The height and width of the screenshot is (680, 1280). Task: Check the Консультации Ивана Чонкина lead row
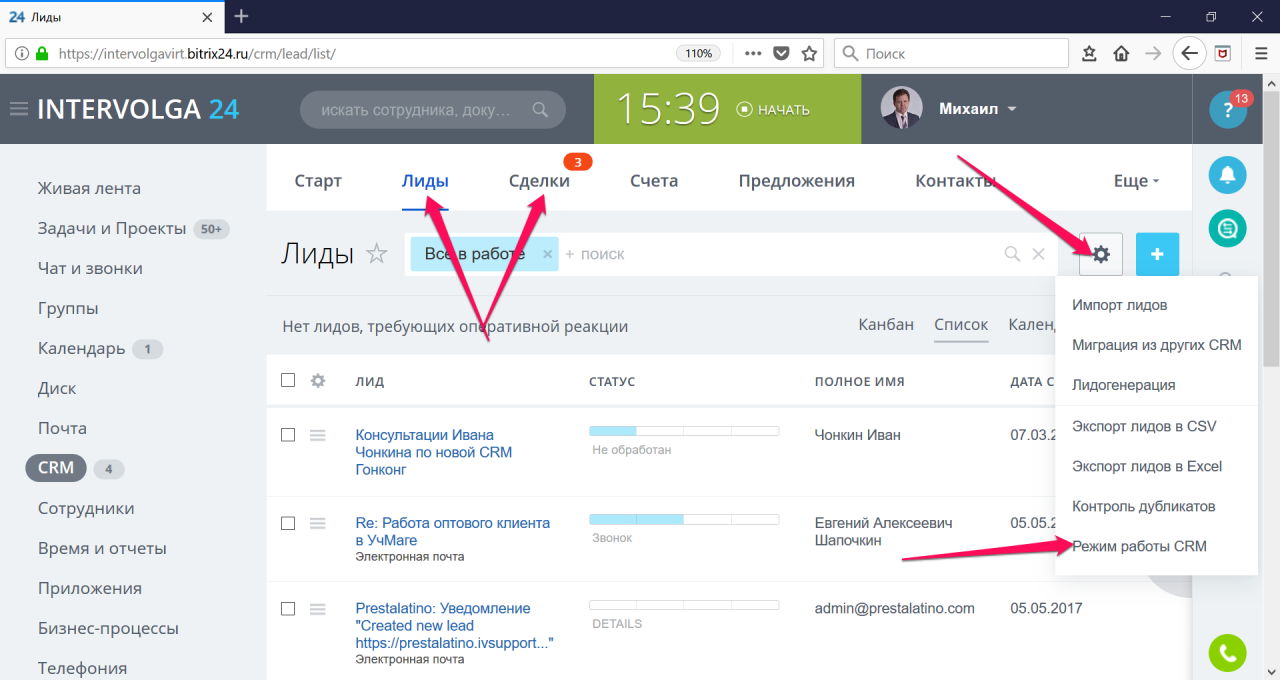[288, 435]
